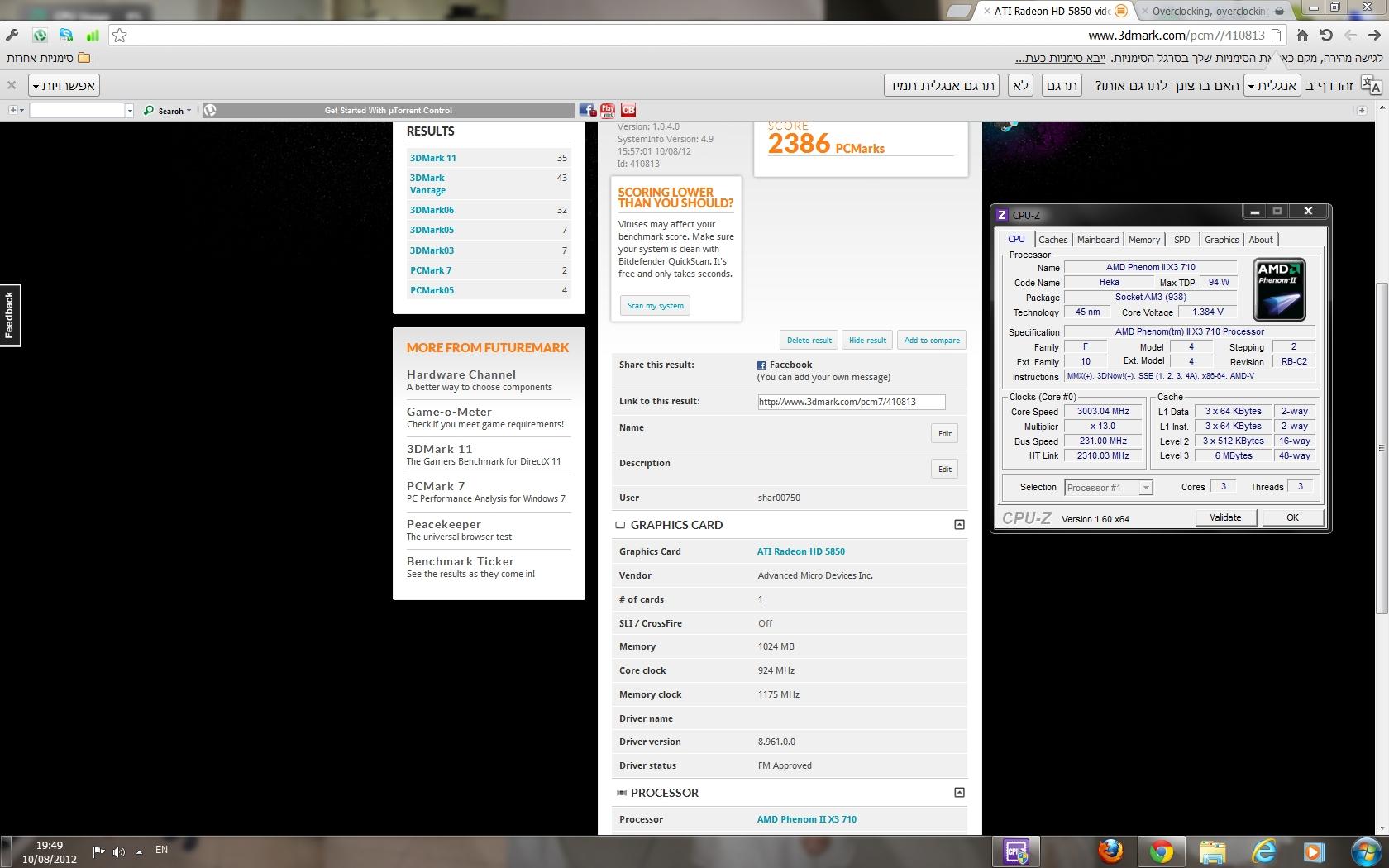Dismiss the translate bar with X
The height and width of the screenshot is (868, 1389).
pos(12,85)
